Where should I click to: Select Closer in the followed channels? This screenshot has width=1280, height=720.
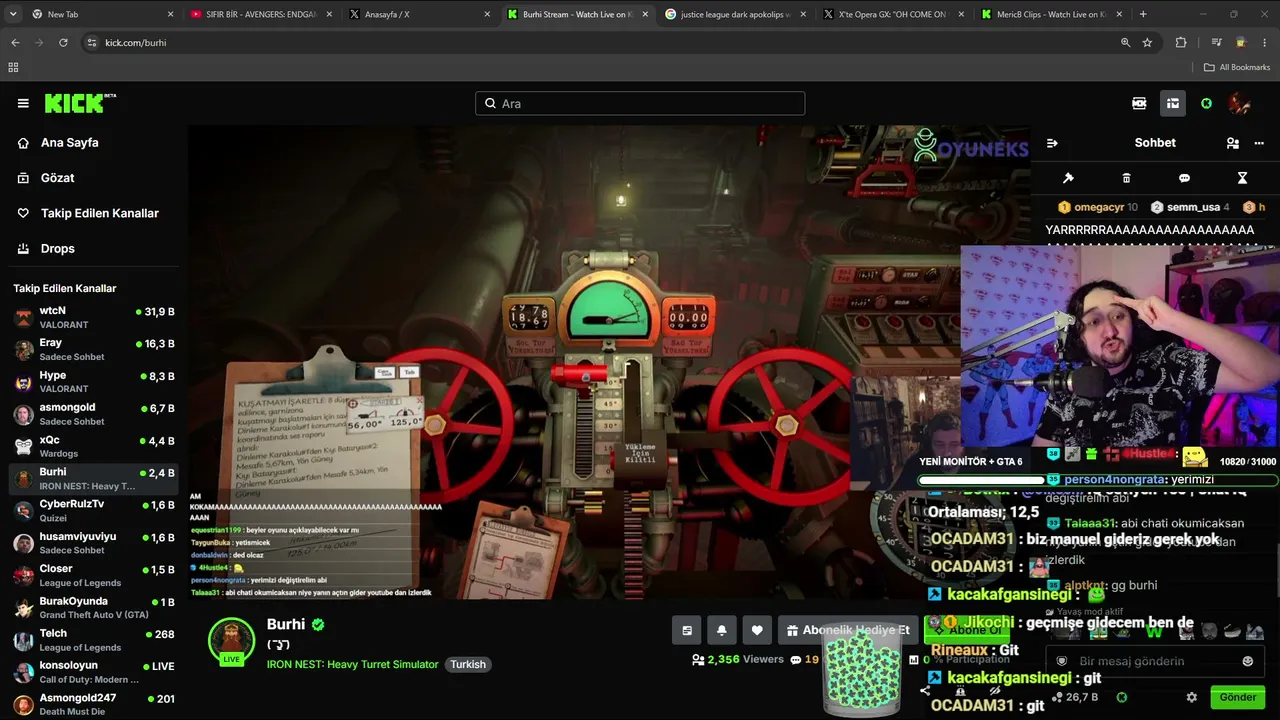(94, 575)
